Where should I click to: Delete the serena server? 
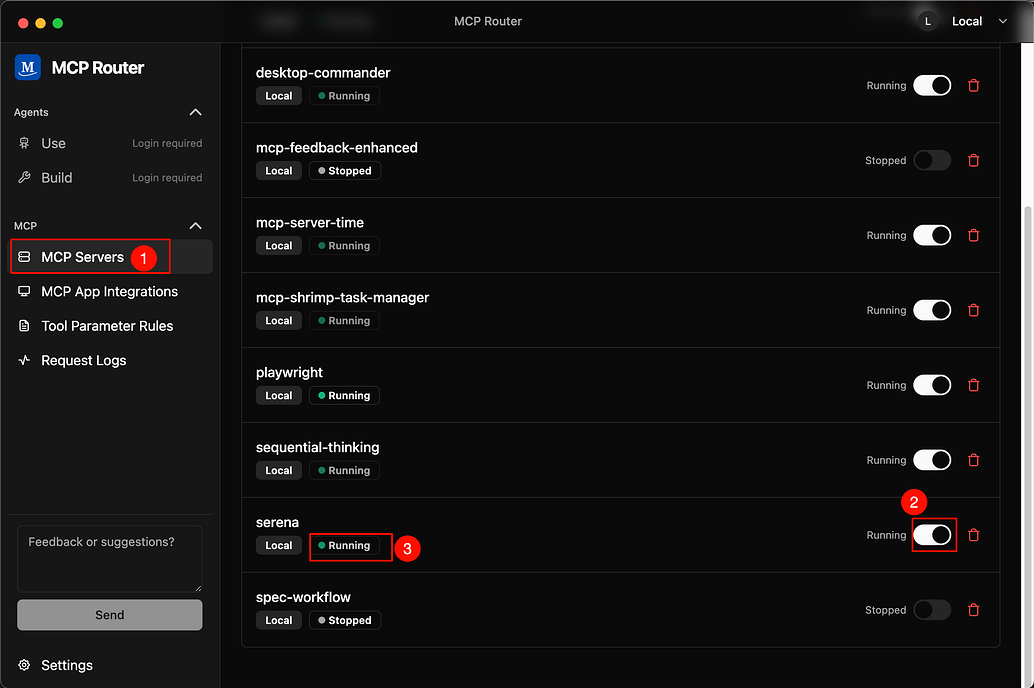(973, 535)
